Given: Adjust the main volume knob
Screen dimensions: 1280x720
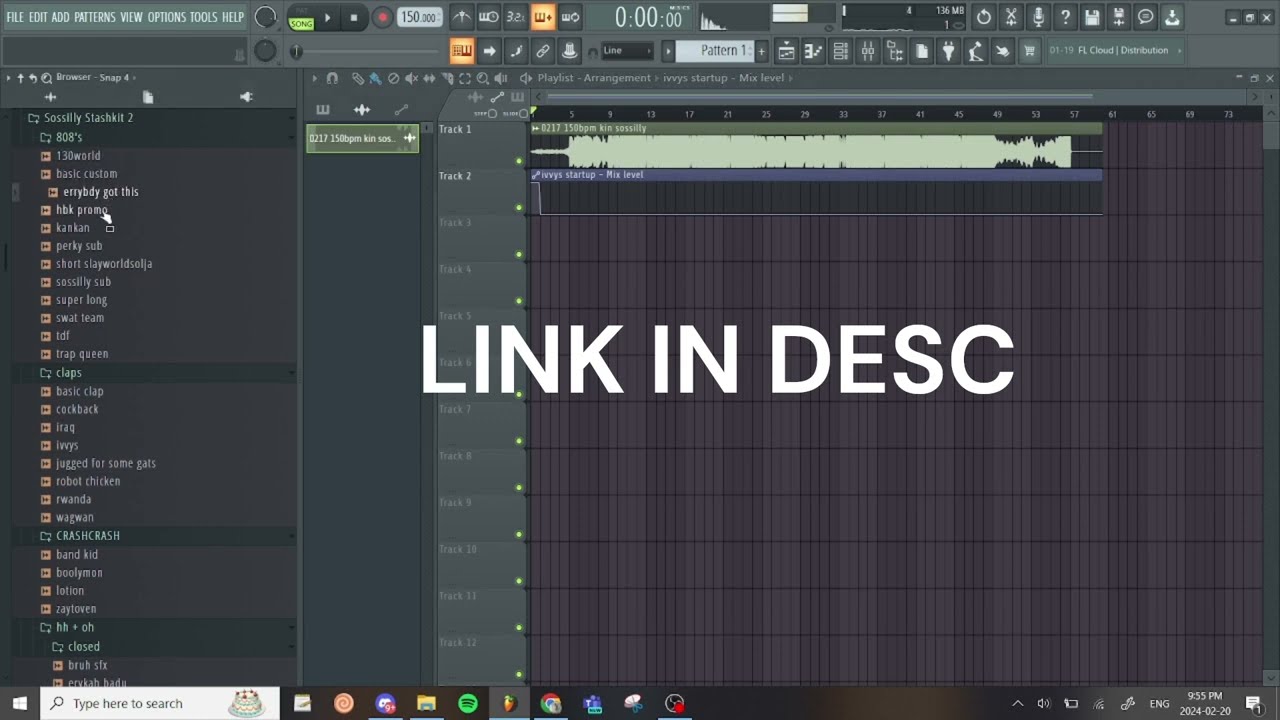Looking at the screenshot, I should pyautogui.click(x=265, y=17).
